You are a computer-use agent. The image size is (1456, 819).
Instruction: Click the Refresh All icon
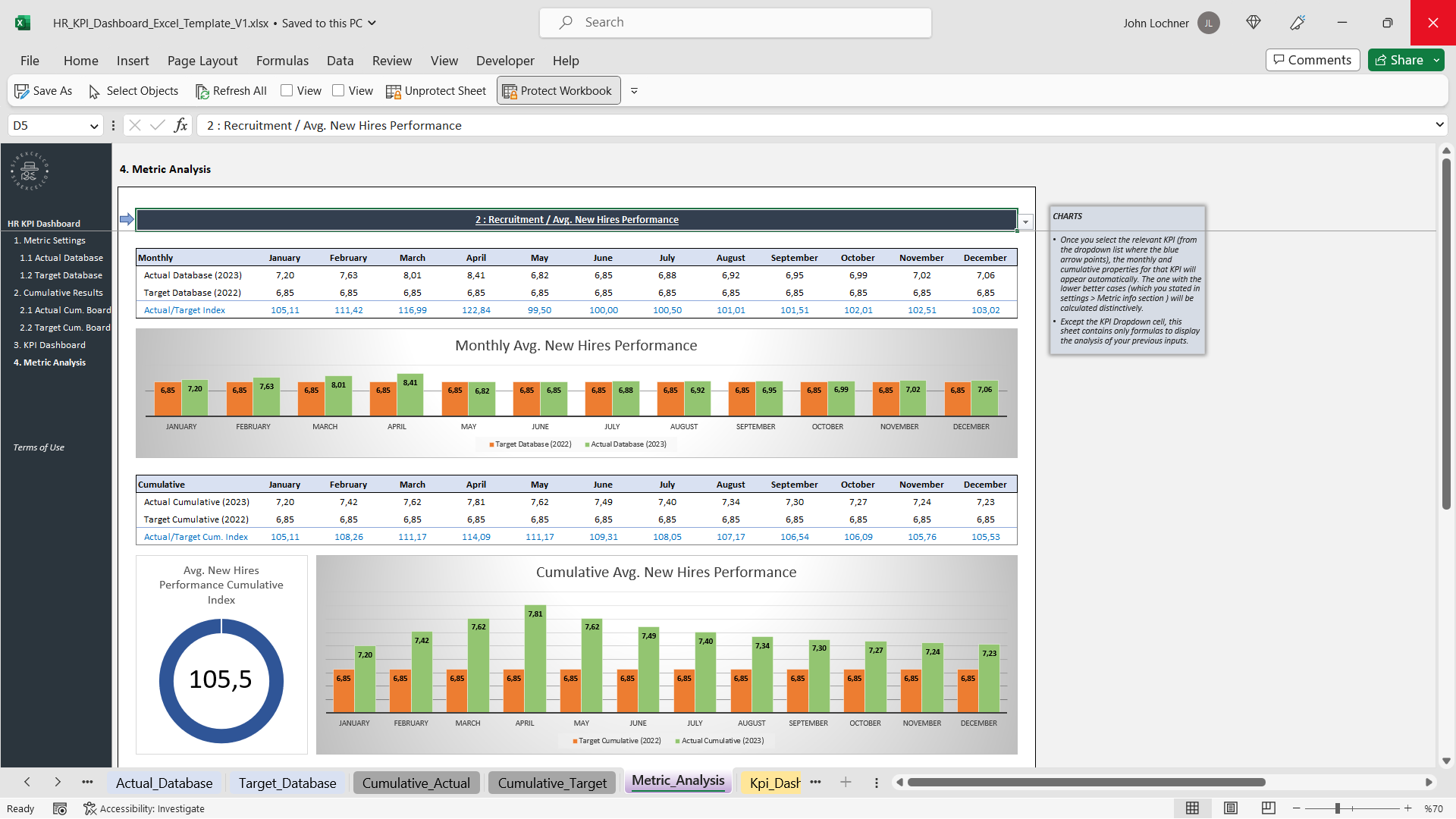pyautogui.click(x=203, y=90)
